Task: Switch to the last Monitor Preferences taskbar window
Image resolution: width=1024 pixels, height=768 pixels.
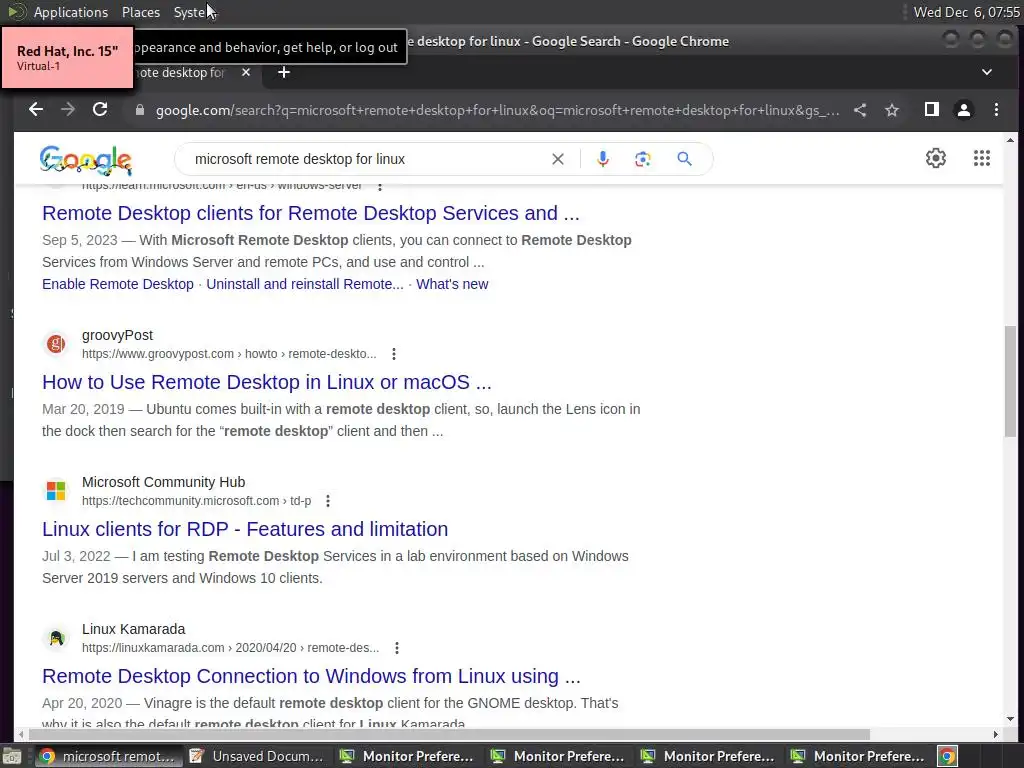Action: [859, 756]
